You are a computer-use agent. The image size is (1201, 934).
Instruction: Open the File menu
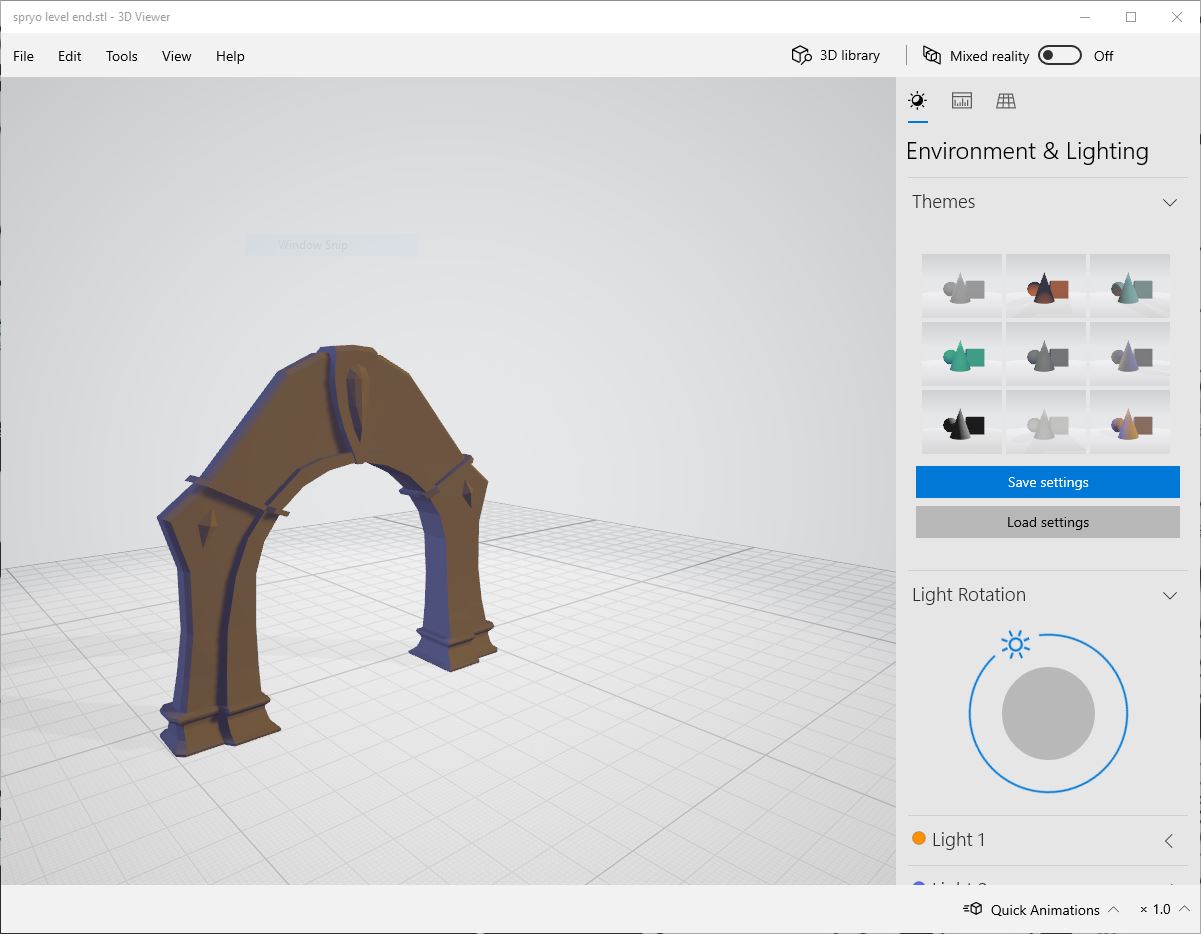tap(23, 56)
